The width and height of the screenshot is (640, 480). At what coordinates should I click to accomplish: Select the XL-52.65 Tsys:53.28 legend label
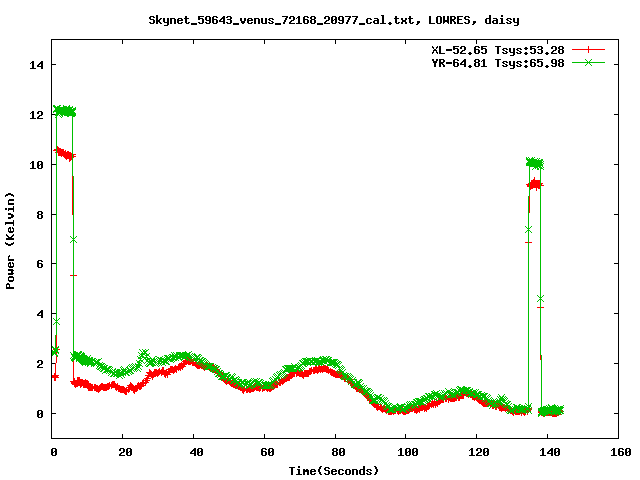[498, 50]
